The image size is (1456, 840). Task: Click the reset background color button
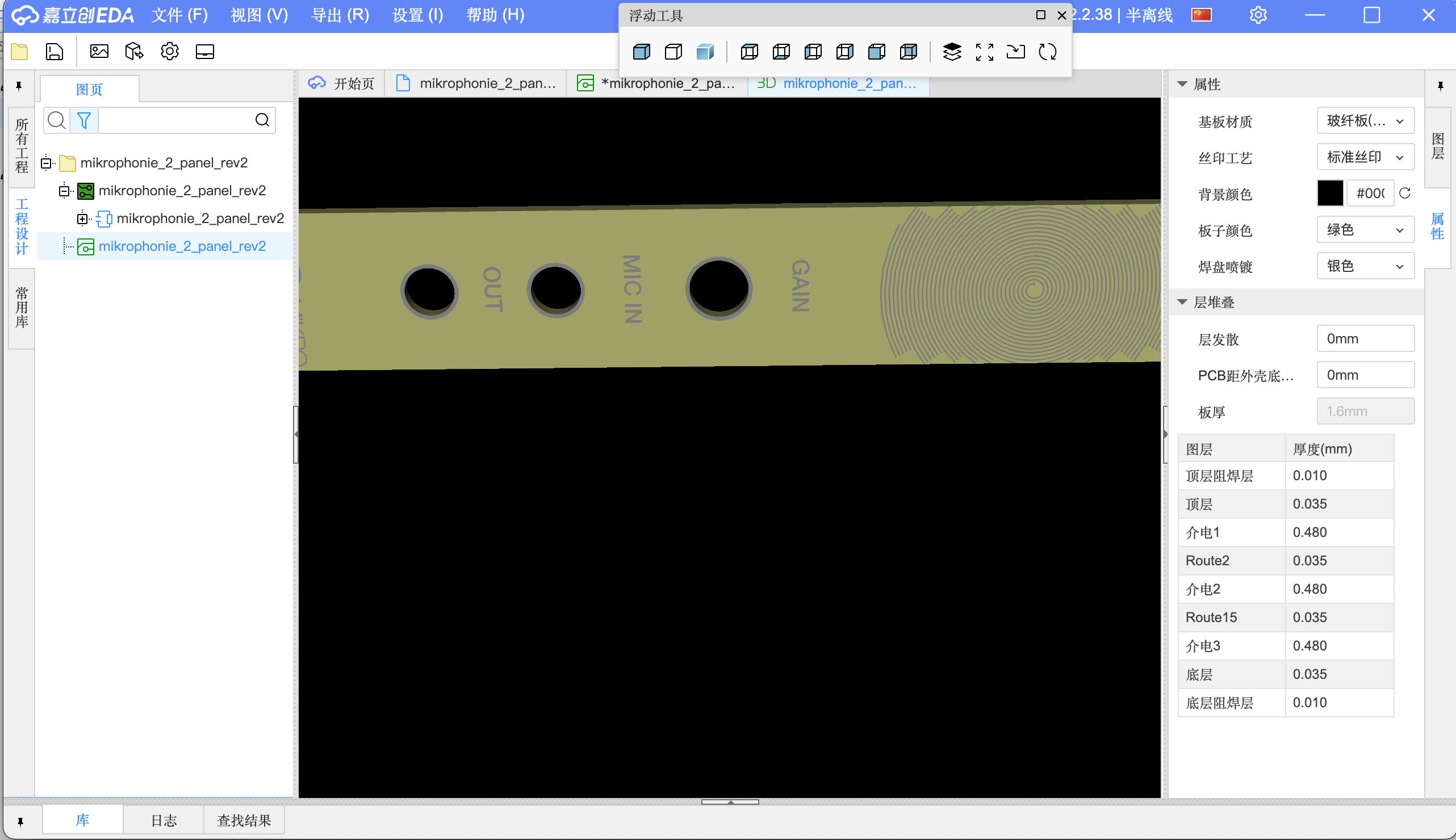(1405, 194)
